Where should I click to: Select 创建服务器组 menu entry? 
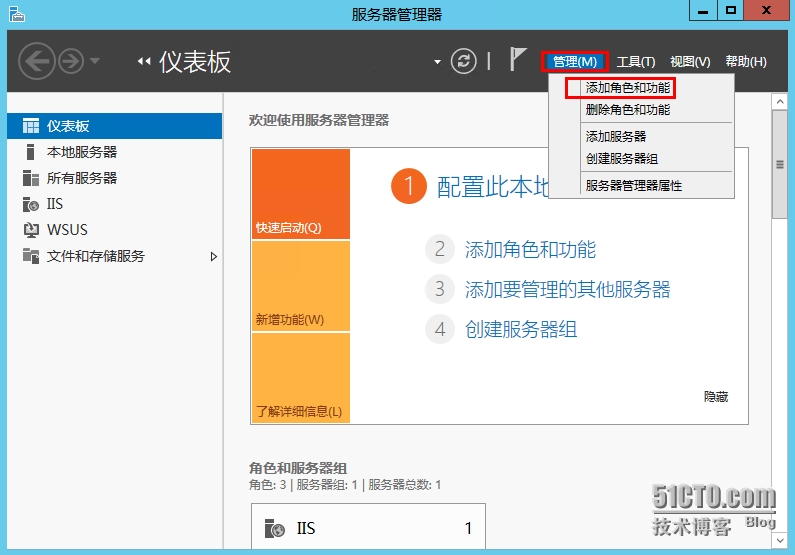[x=622, y=159]
